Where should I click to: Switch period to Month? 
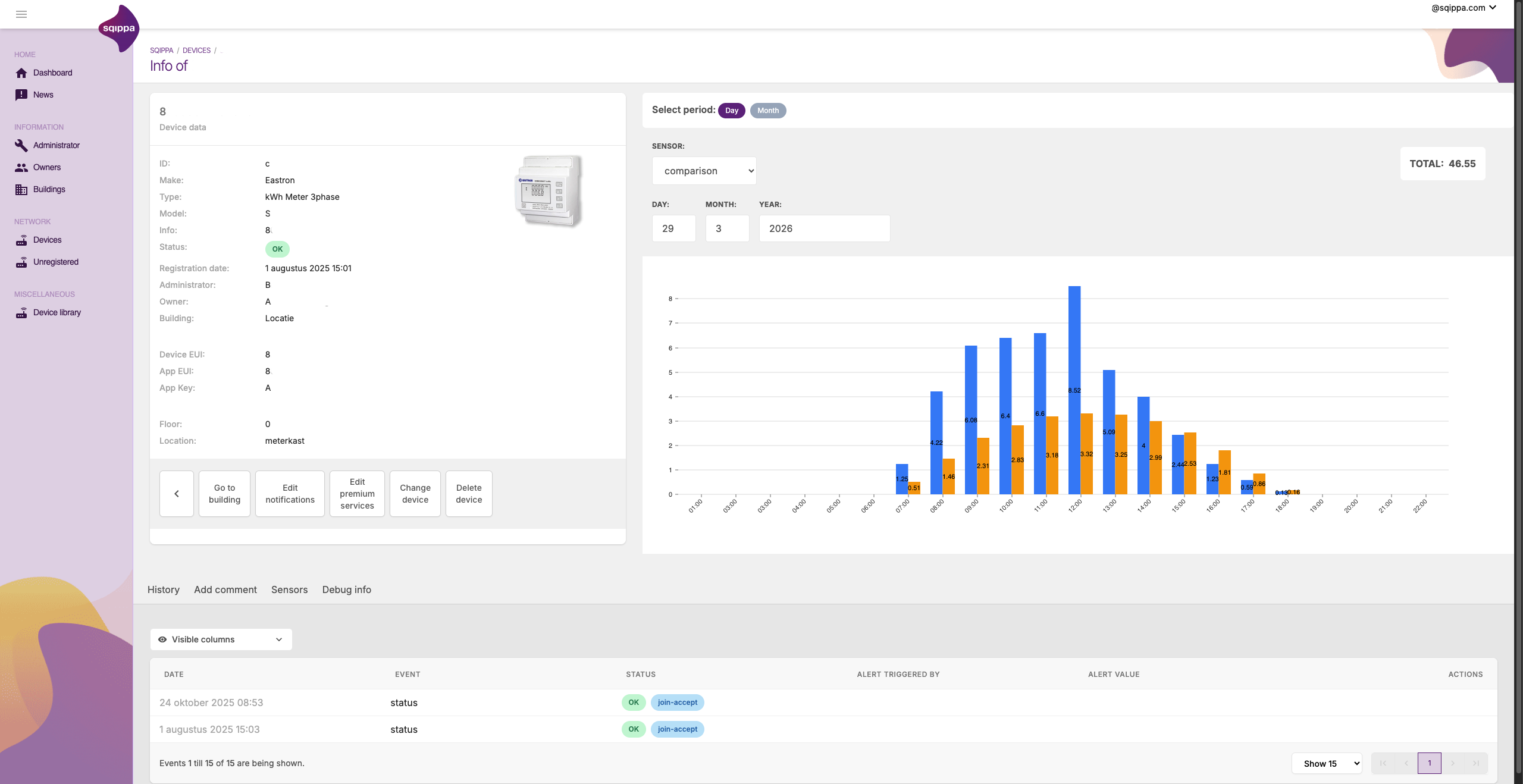[x=767, y=111]
